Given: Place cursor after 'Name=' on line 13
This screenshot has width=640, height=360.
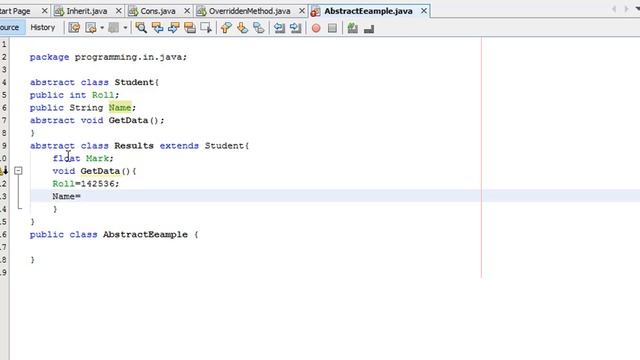Looking at the screenshot, I should tap(82, 196).
